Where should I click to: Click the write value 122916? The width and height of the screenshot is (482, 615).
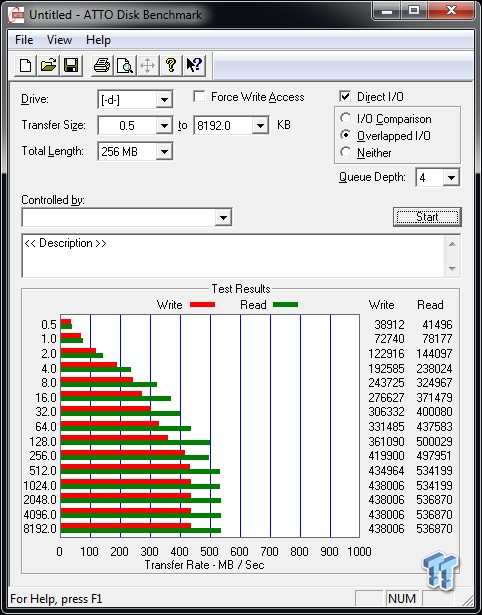(386, 353)
